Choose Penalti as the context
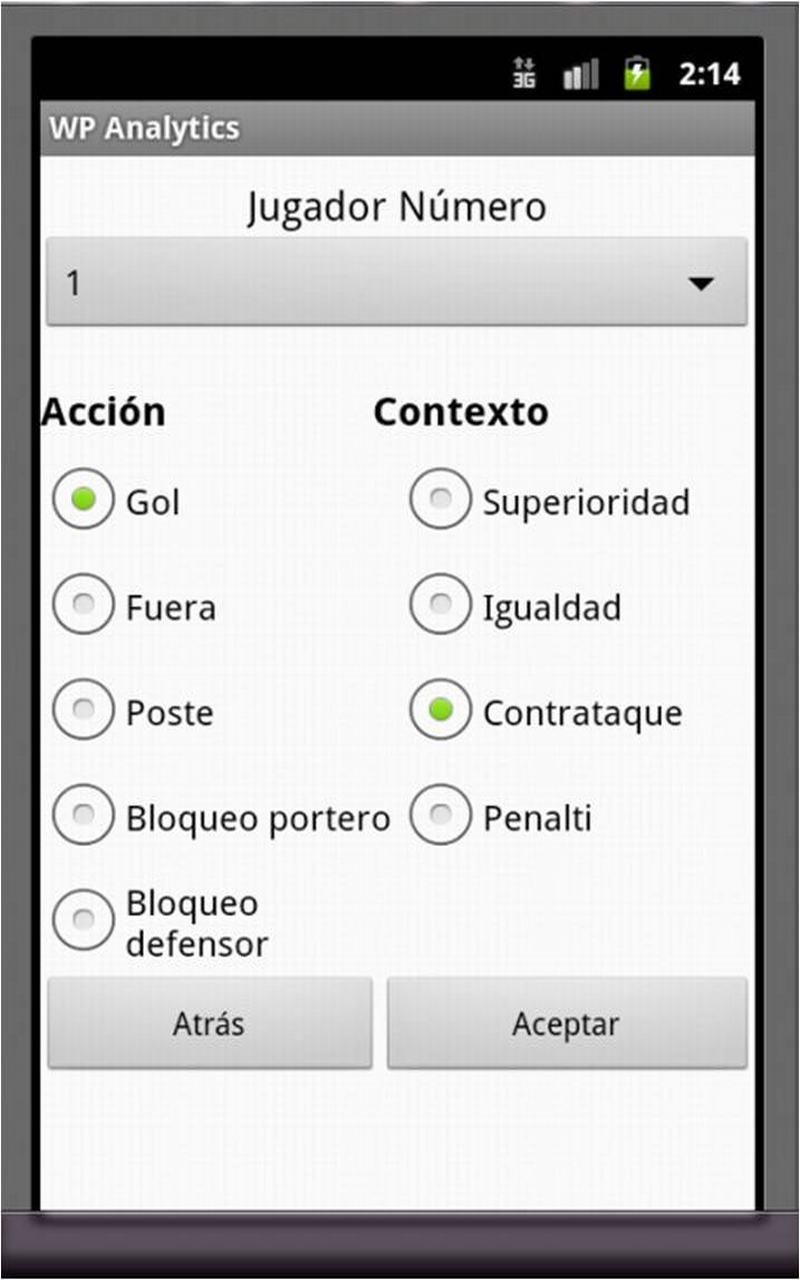Screen dimensions: 800x1280 pyautogui.click(x=440, y=816)
